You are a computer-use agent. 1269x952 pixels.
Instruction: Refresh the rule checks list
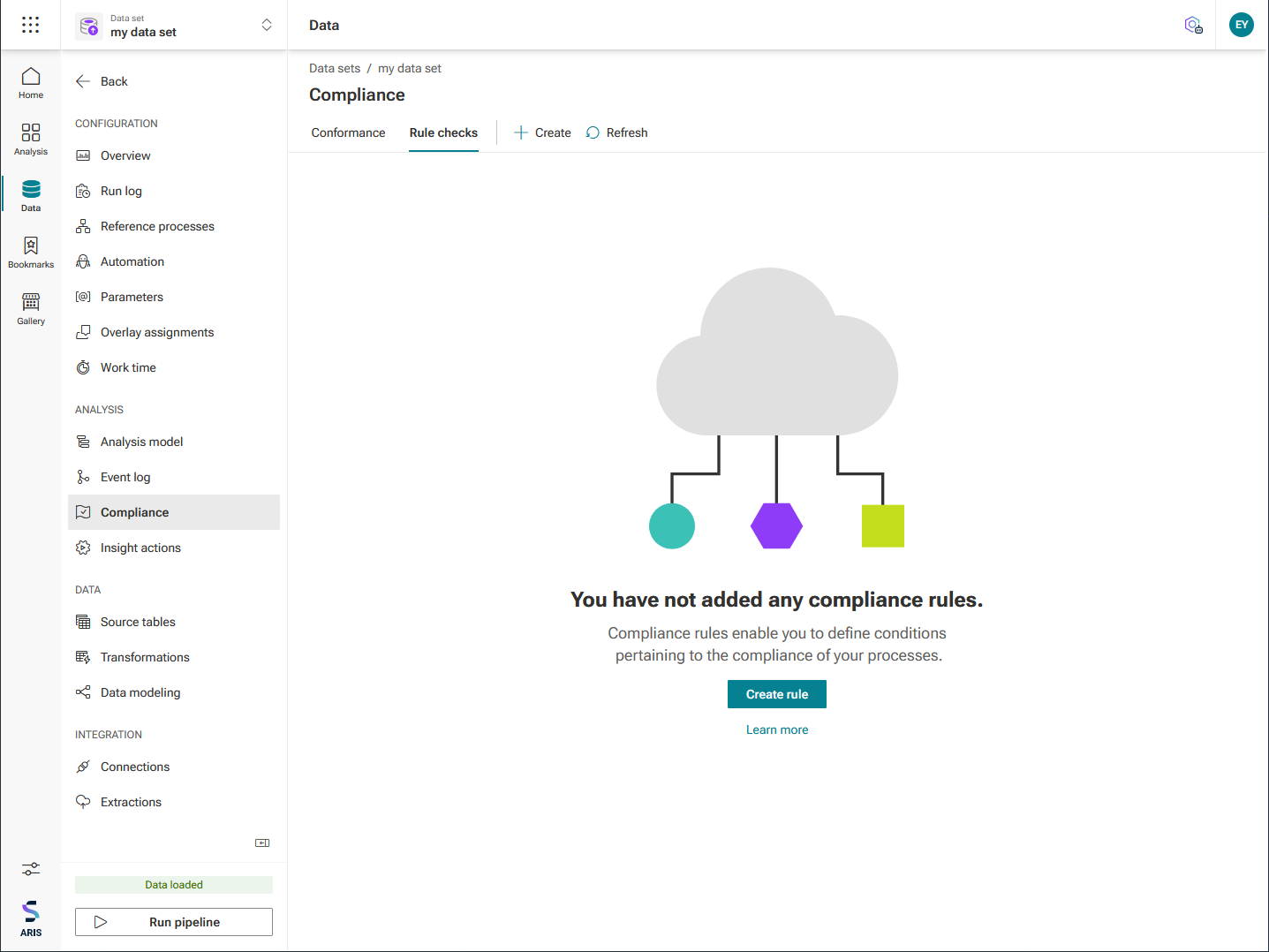[x=616, y=132]
